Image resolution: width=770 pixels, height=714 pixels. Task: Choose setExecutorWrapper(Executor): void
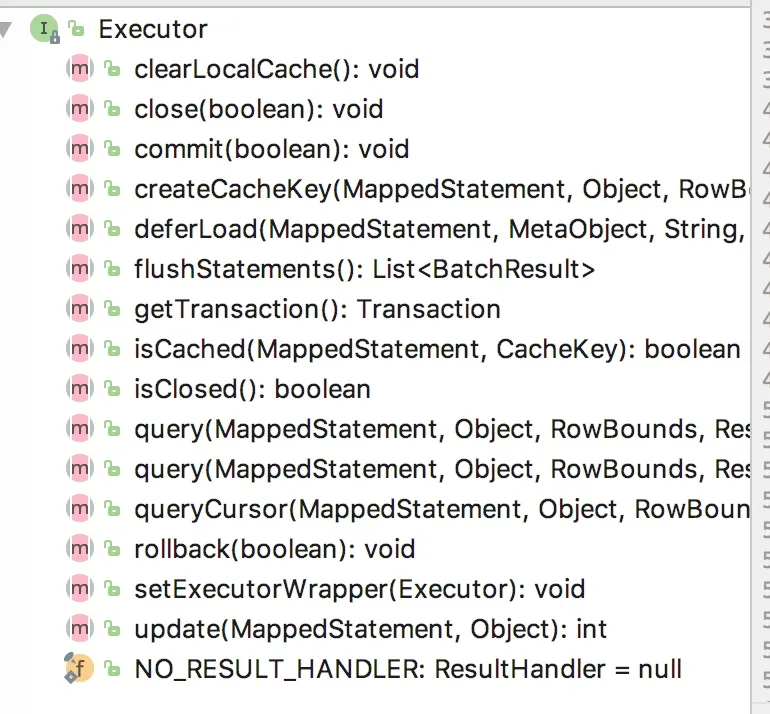point(359,589)
